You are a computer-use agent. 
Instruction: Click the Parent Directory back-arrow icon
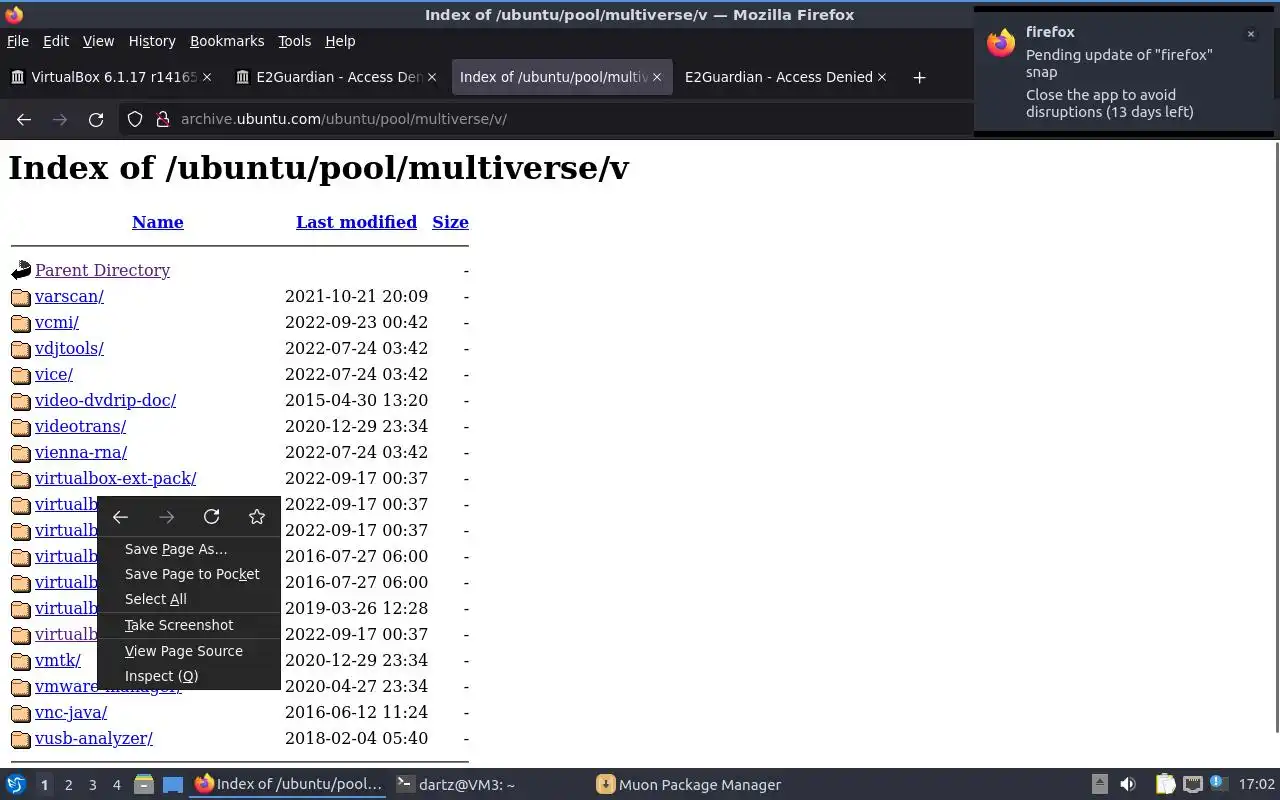pos(21,270)
